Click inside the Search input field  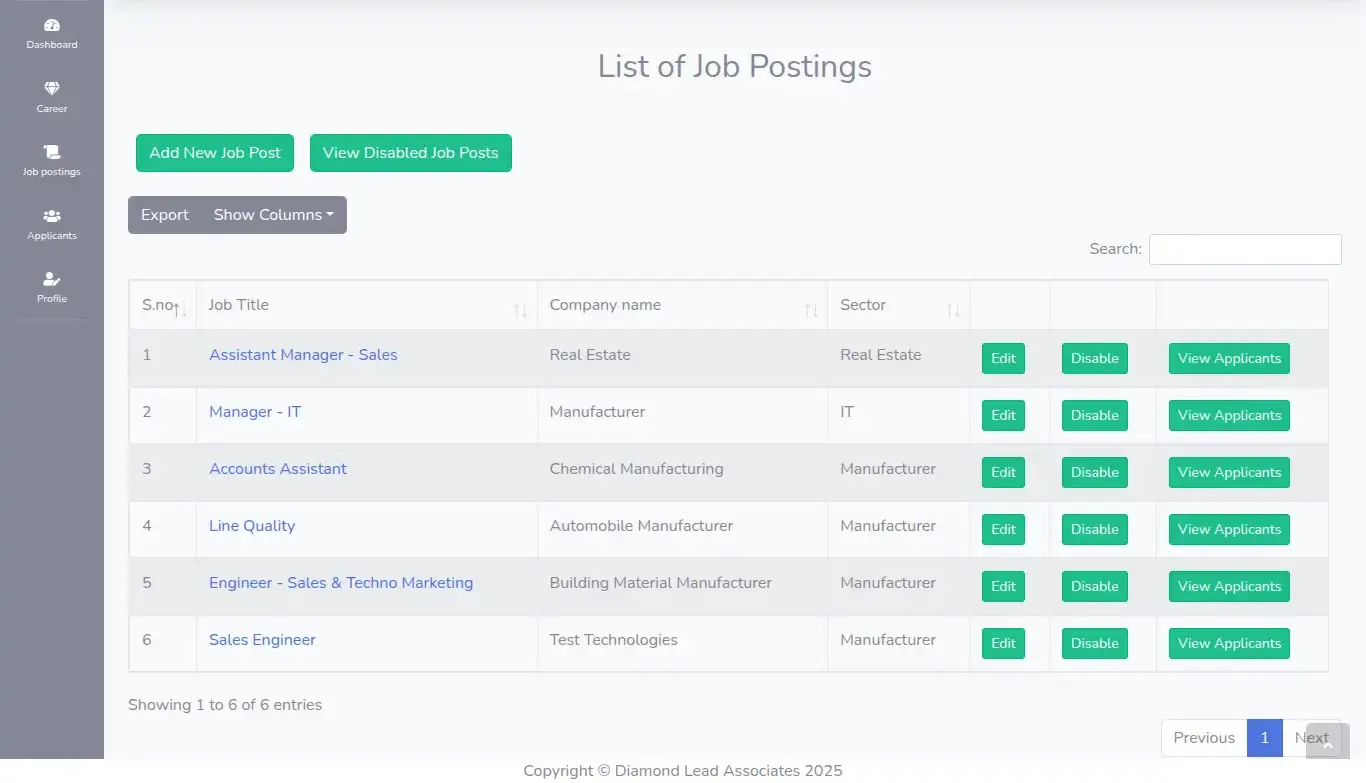[1244, 248]
